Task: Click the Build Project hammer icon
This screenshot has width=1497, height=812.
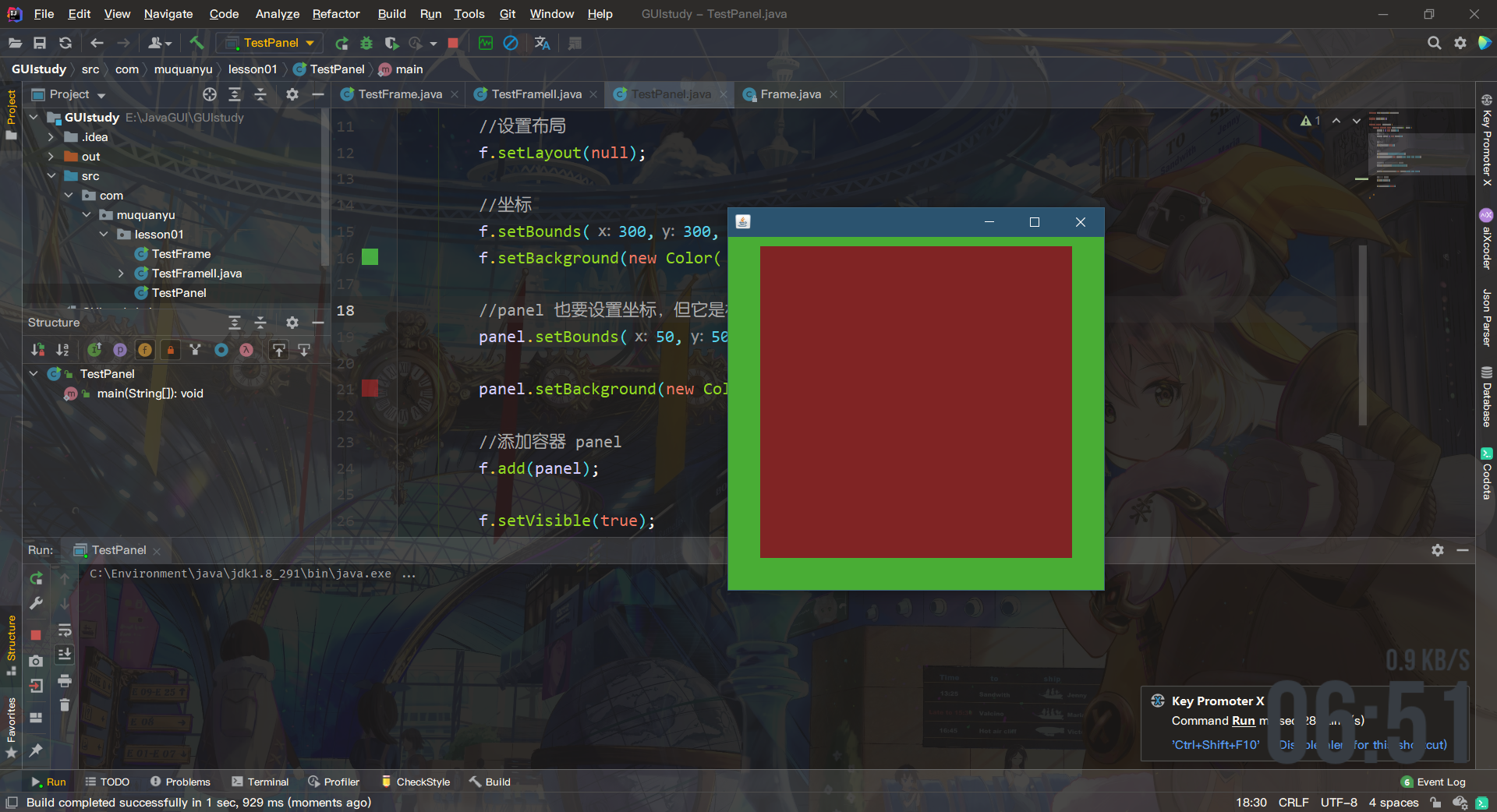Action: coord(196,43)
